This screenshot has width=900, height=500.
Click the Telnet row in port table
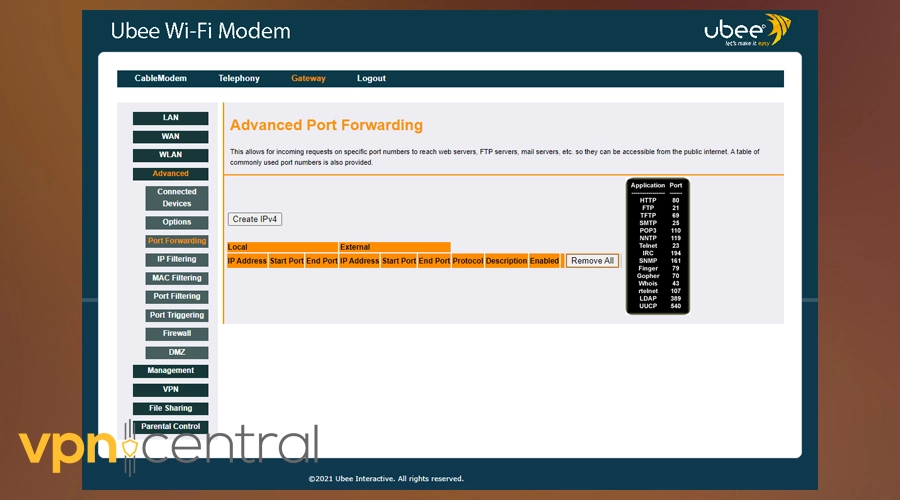pyautogui.click(x=658, y=246)
